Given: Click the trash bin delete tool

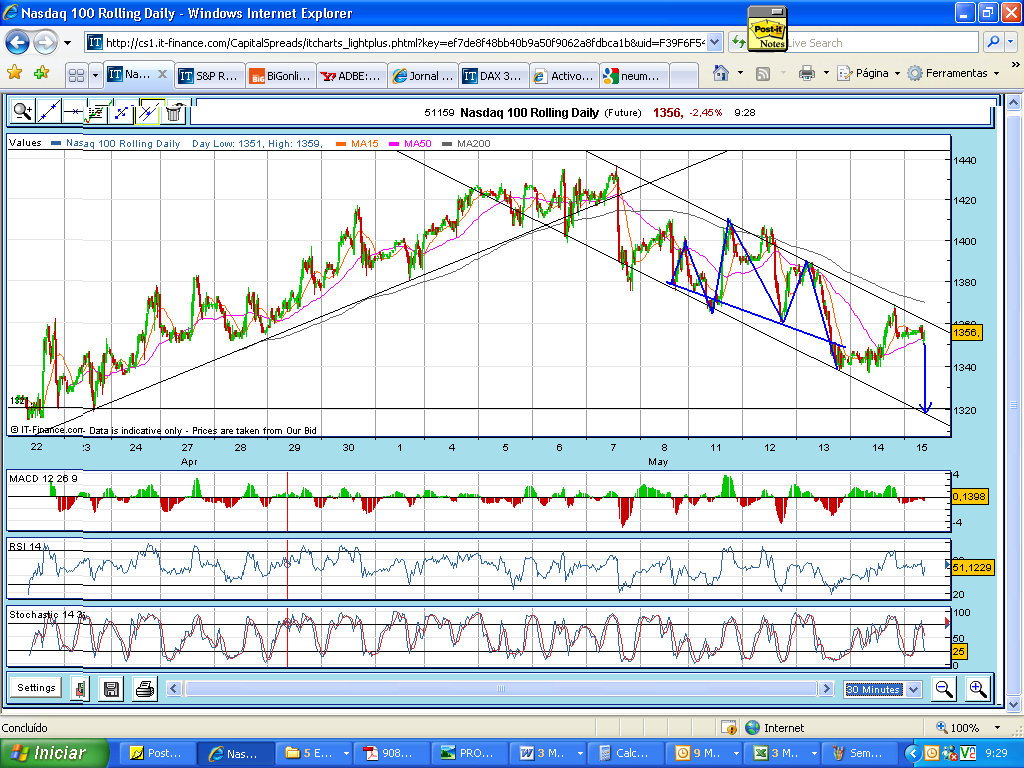Looking at the screenshot, I should (174, 112).
